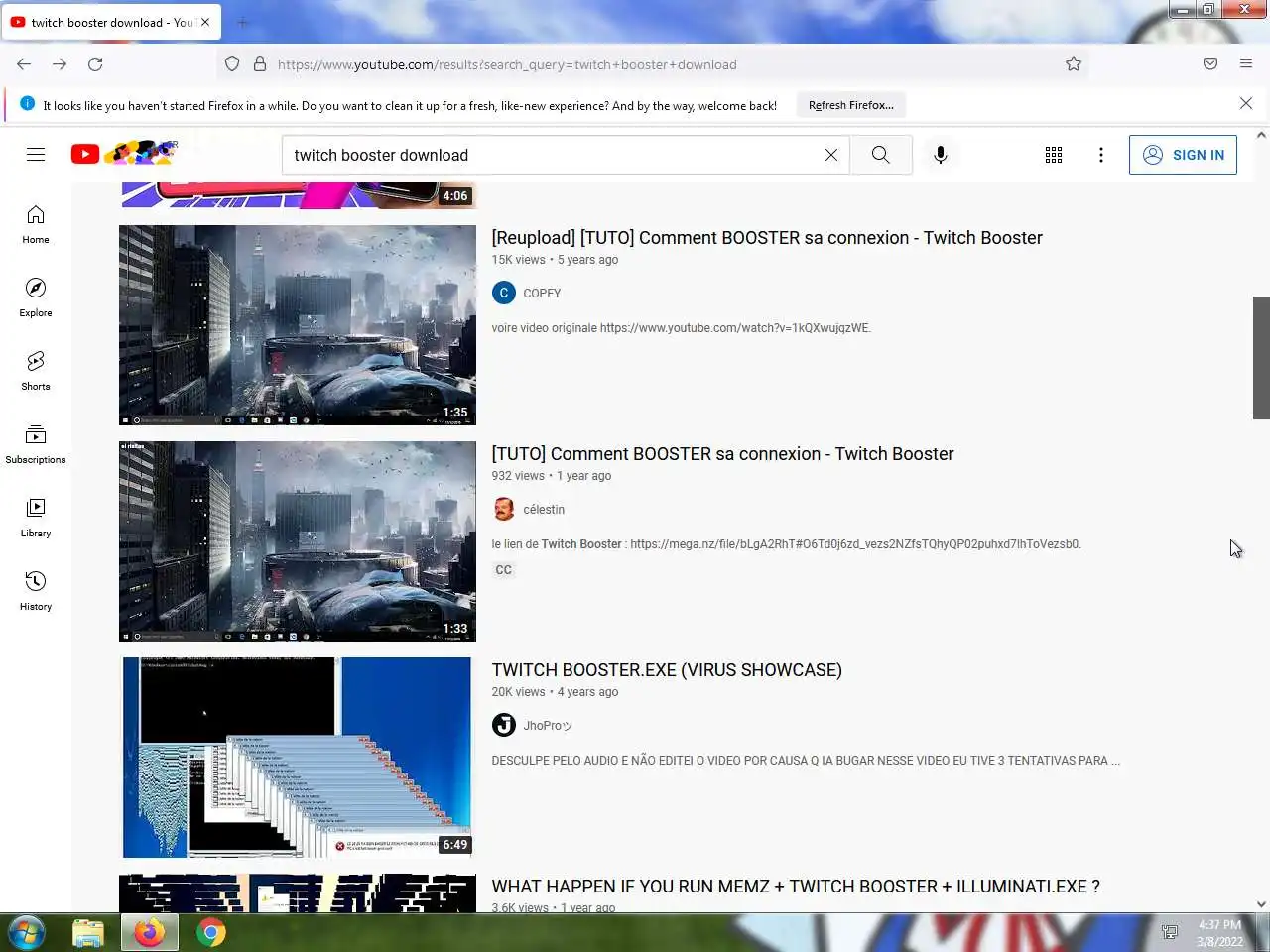
Task: Bookmark this page with star icon
Action: click(x=1074, y=64)
